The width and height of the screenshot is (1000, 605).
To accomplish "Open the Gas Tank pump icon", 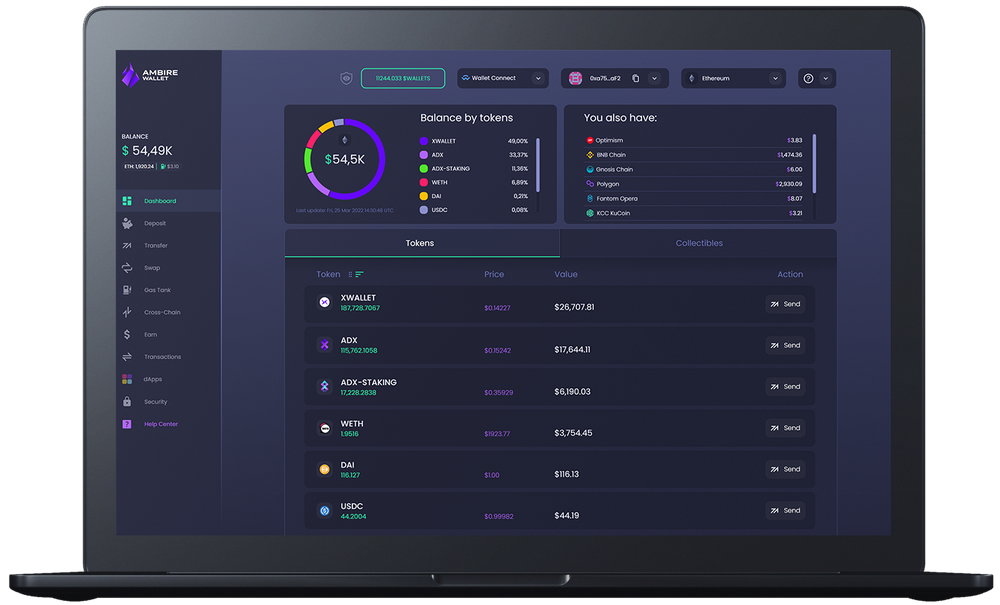I will click(x=127, y=290).
